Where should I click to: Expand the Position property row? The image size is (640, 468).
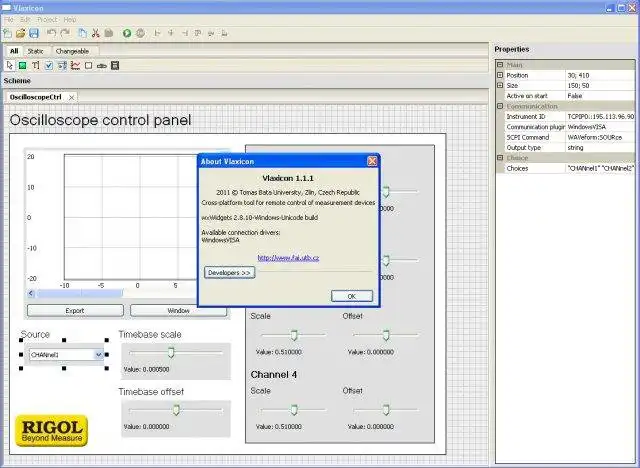500,75
